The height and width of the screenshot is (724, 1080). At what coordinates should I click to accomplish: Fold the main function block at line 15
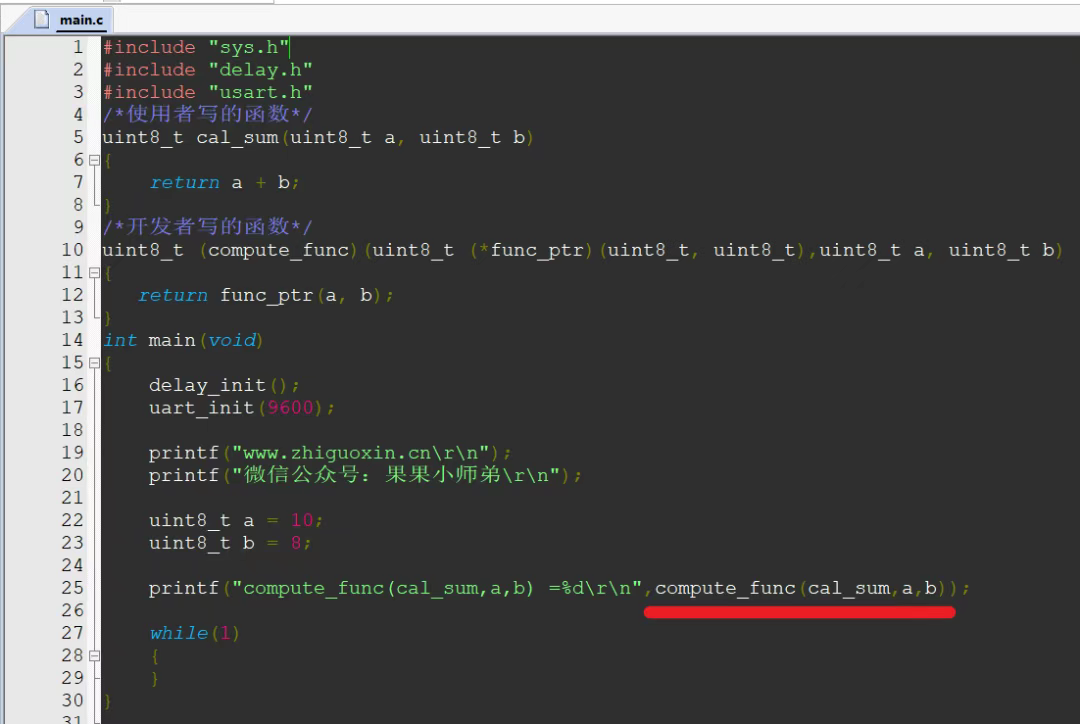(x=95, y=363)
